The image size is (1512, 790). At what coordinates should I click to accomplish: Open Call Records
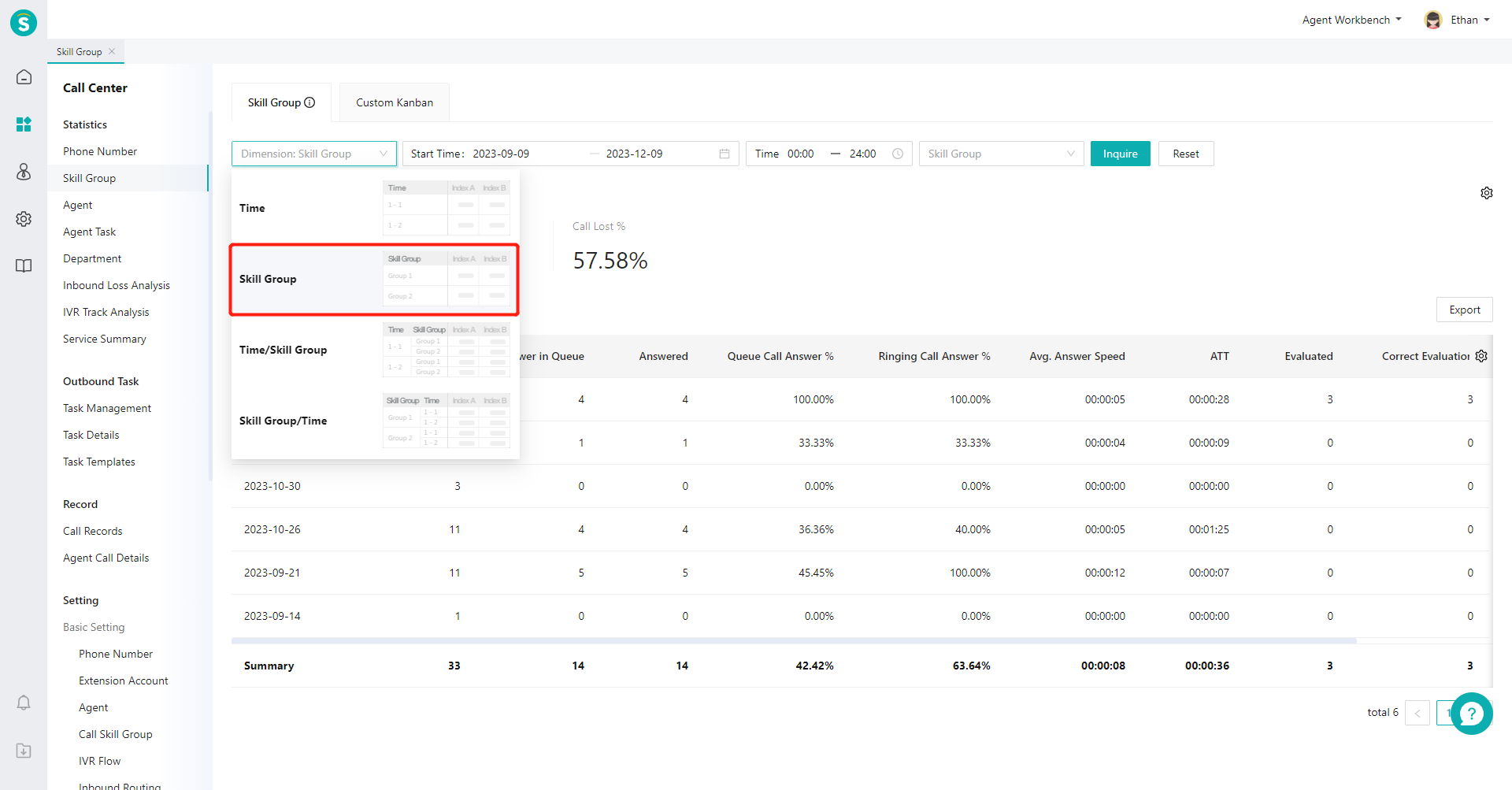(93, 531)
